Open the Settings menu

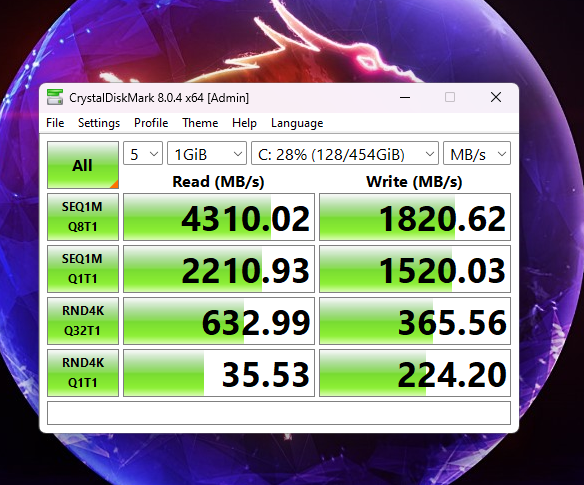pos(99,123)
